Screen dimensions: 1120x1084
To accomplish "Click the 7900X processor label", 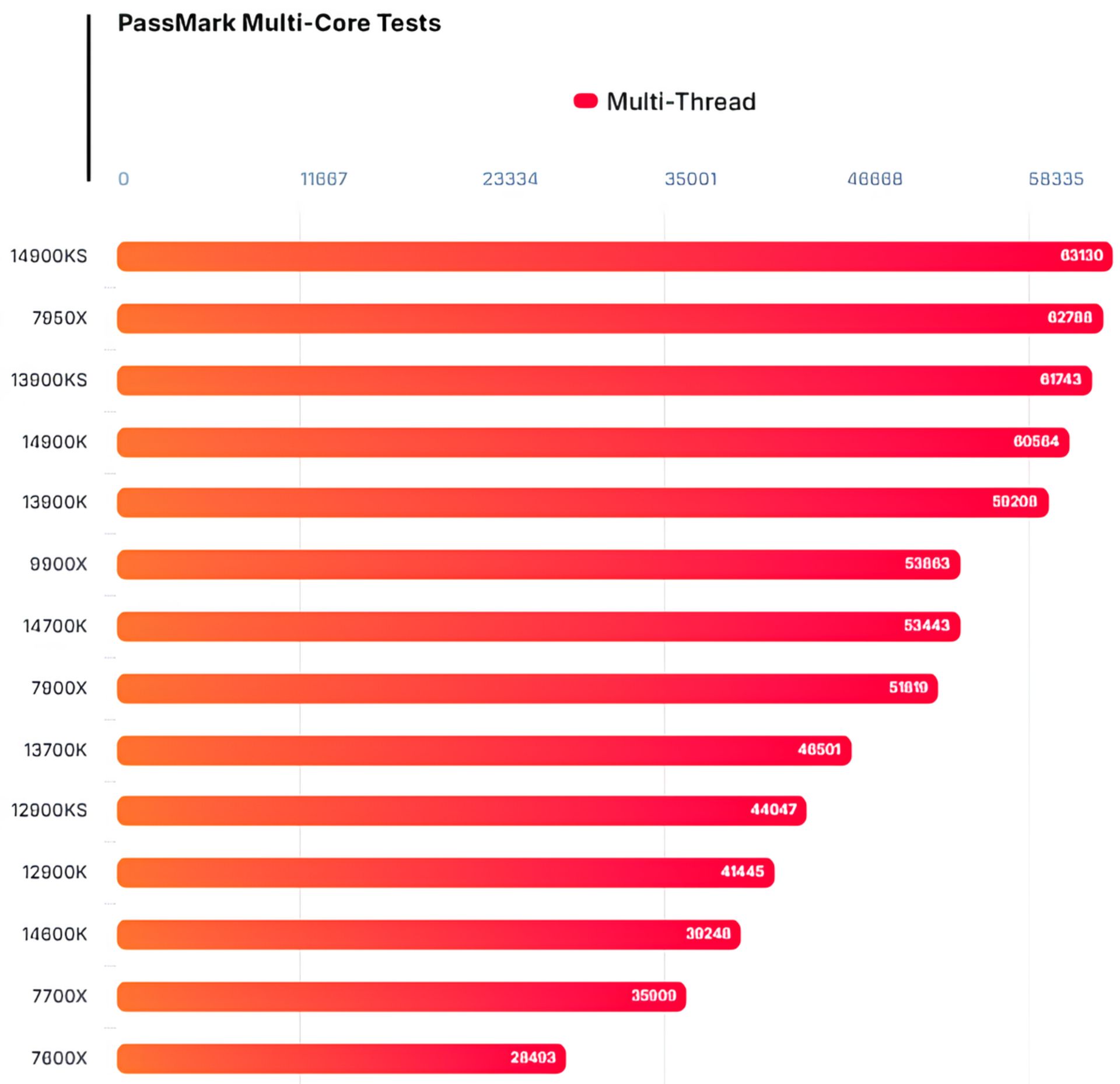I will click(59, 688).
